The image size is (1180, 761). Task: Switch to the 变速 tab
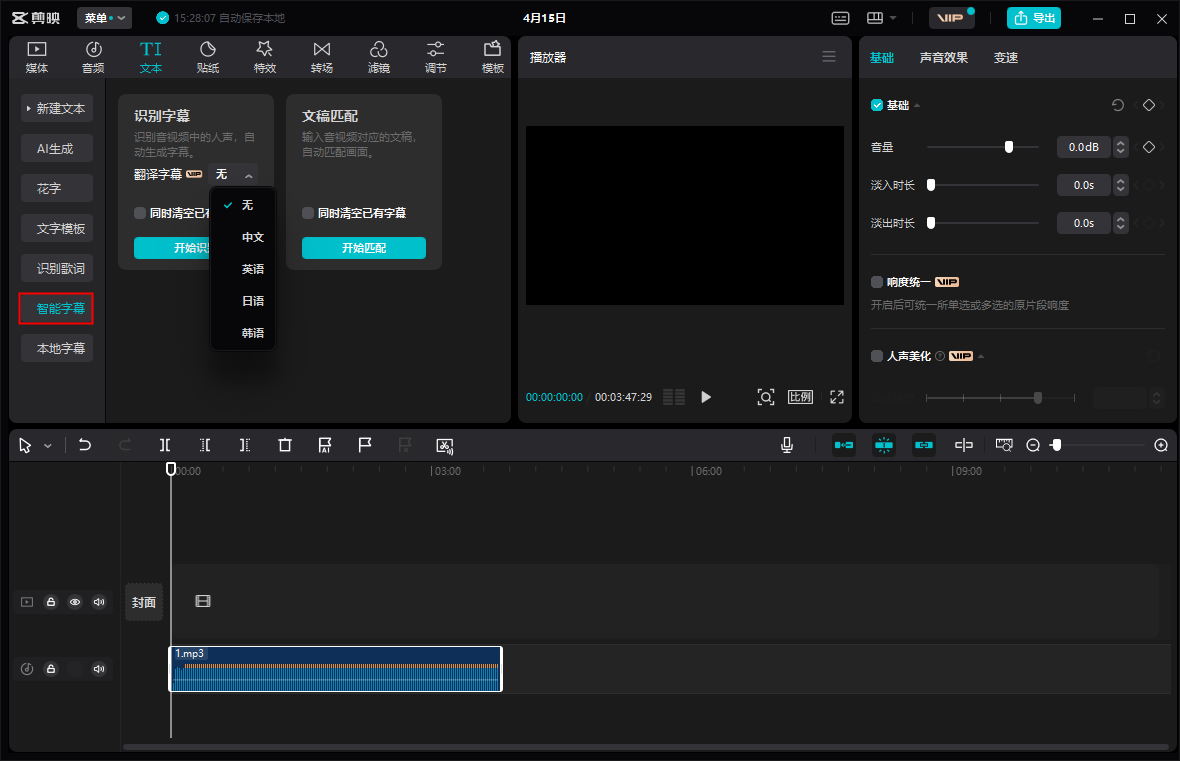point(1005,58)
